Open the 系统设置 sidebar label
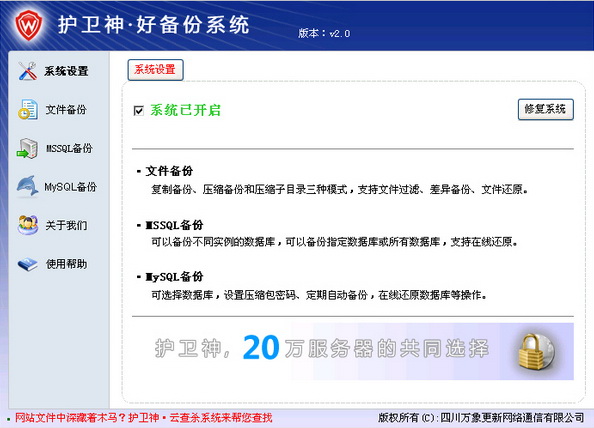594x428 pixels. pos(66,71)
